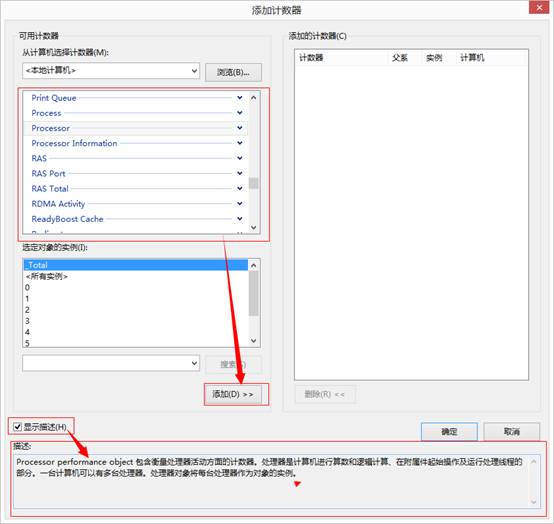The width and height of the screenshot is (554, 524).
Task: Click the 取消 cancel button
Action: [x=511, y=431]
